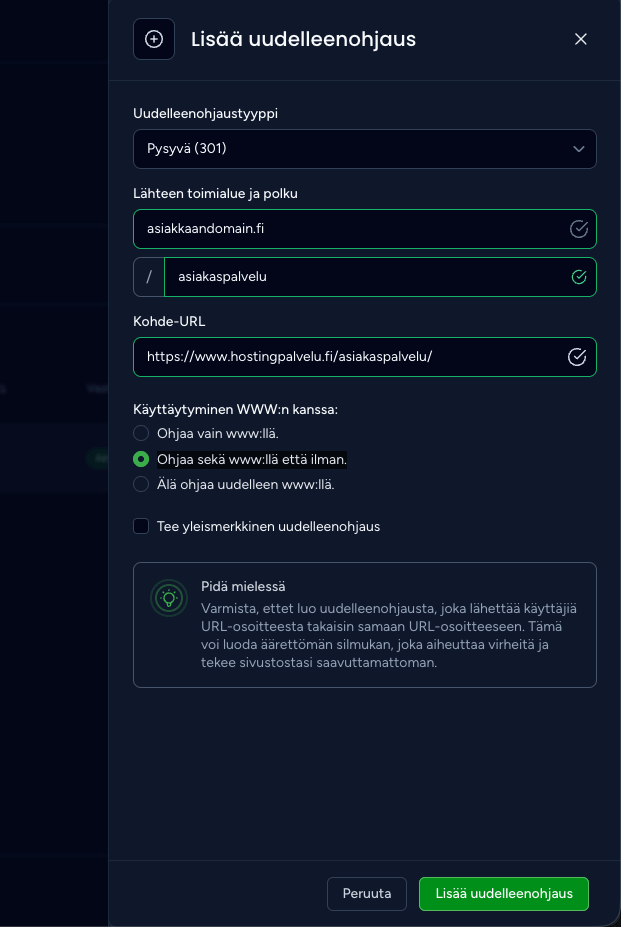Close the Lisää uudelleenohjaus panel with X
621x927 pixels.
[x=581, y=39]
